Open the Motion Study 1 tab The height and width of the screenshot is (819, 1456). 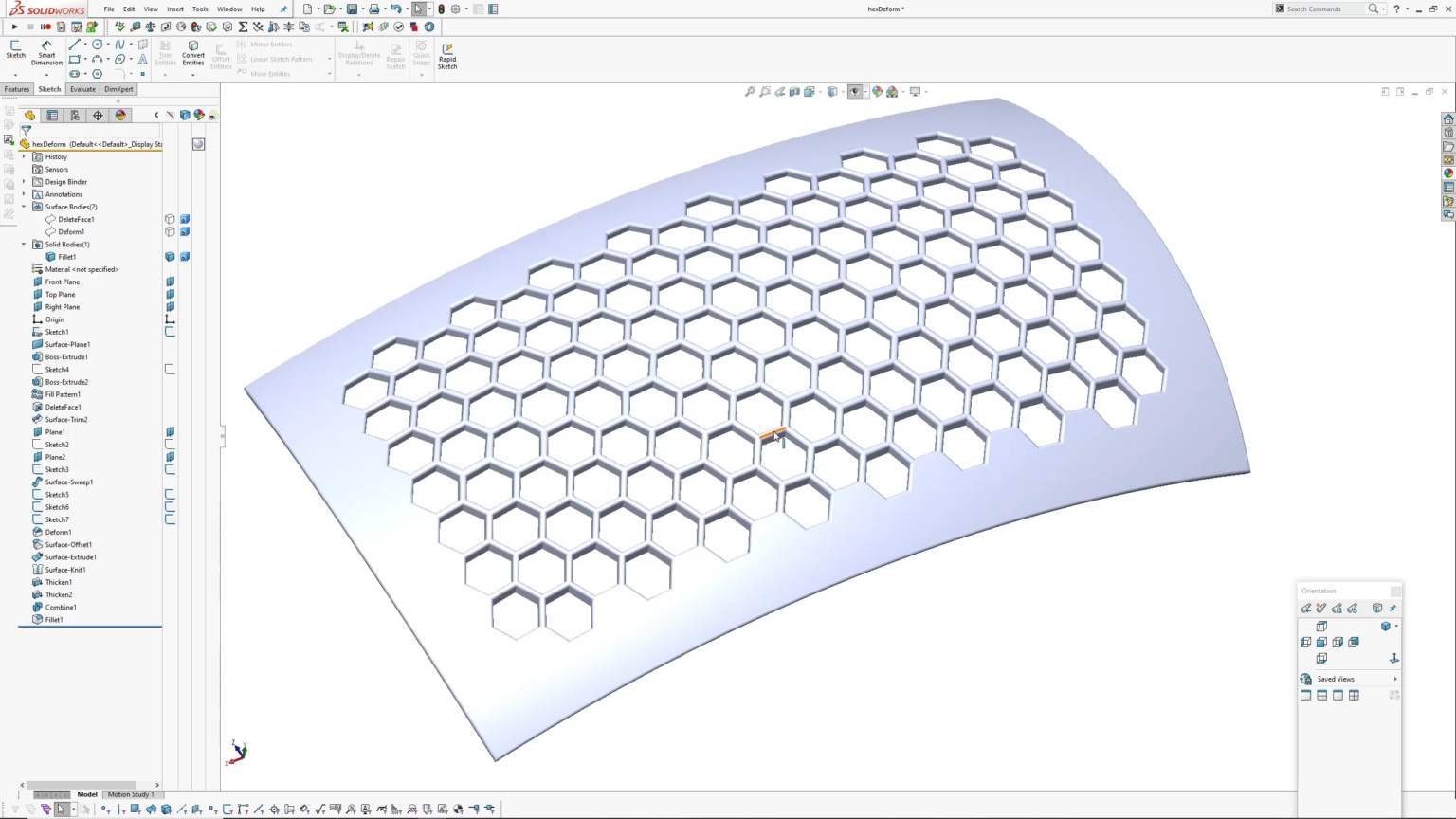click(x=131, y=794)
